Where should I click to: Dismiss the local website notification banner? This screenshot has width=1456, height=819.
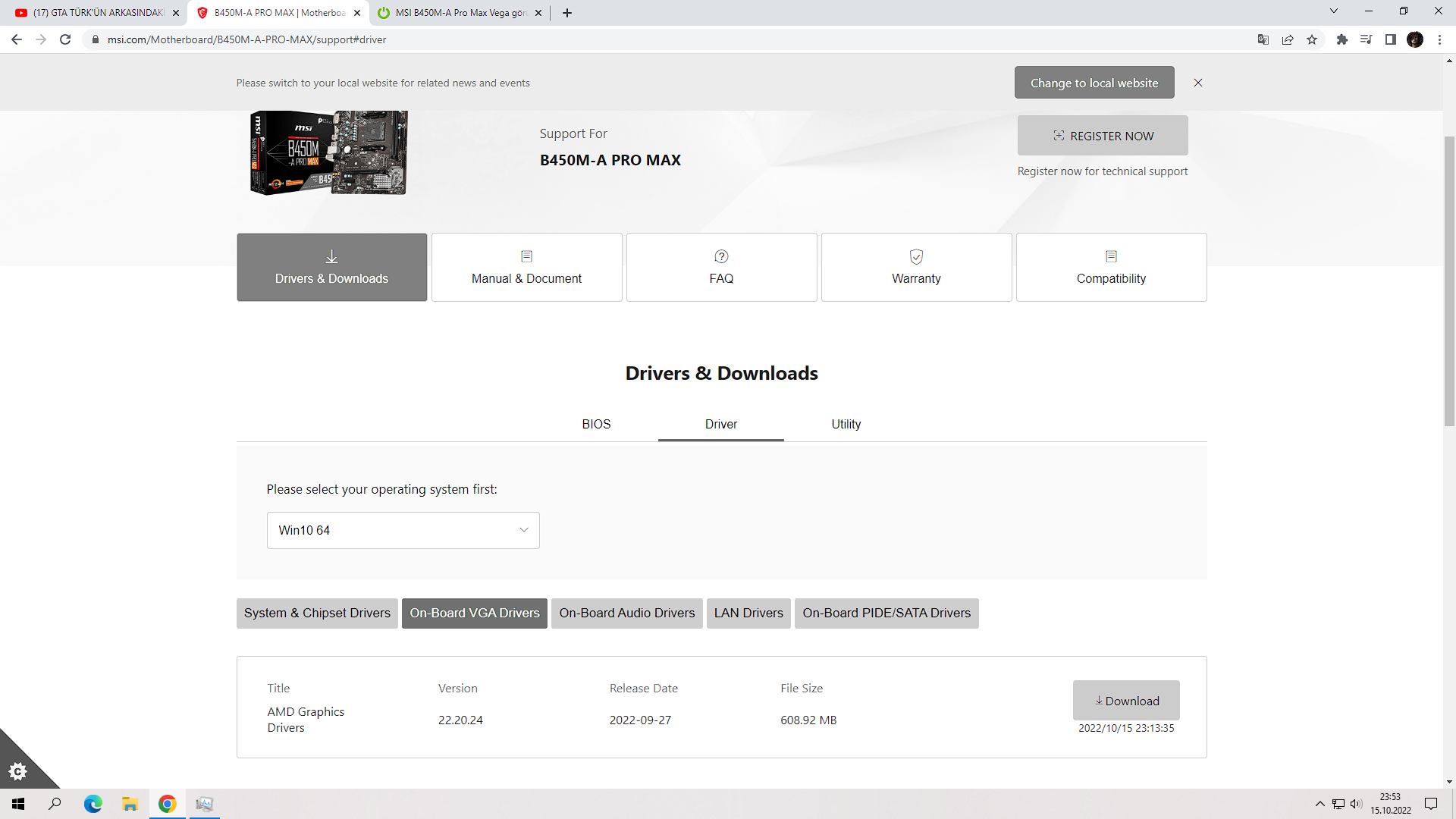click(x=1198, y=83)
